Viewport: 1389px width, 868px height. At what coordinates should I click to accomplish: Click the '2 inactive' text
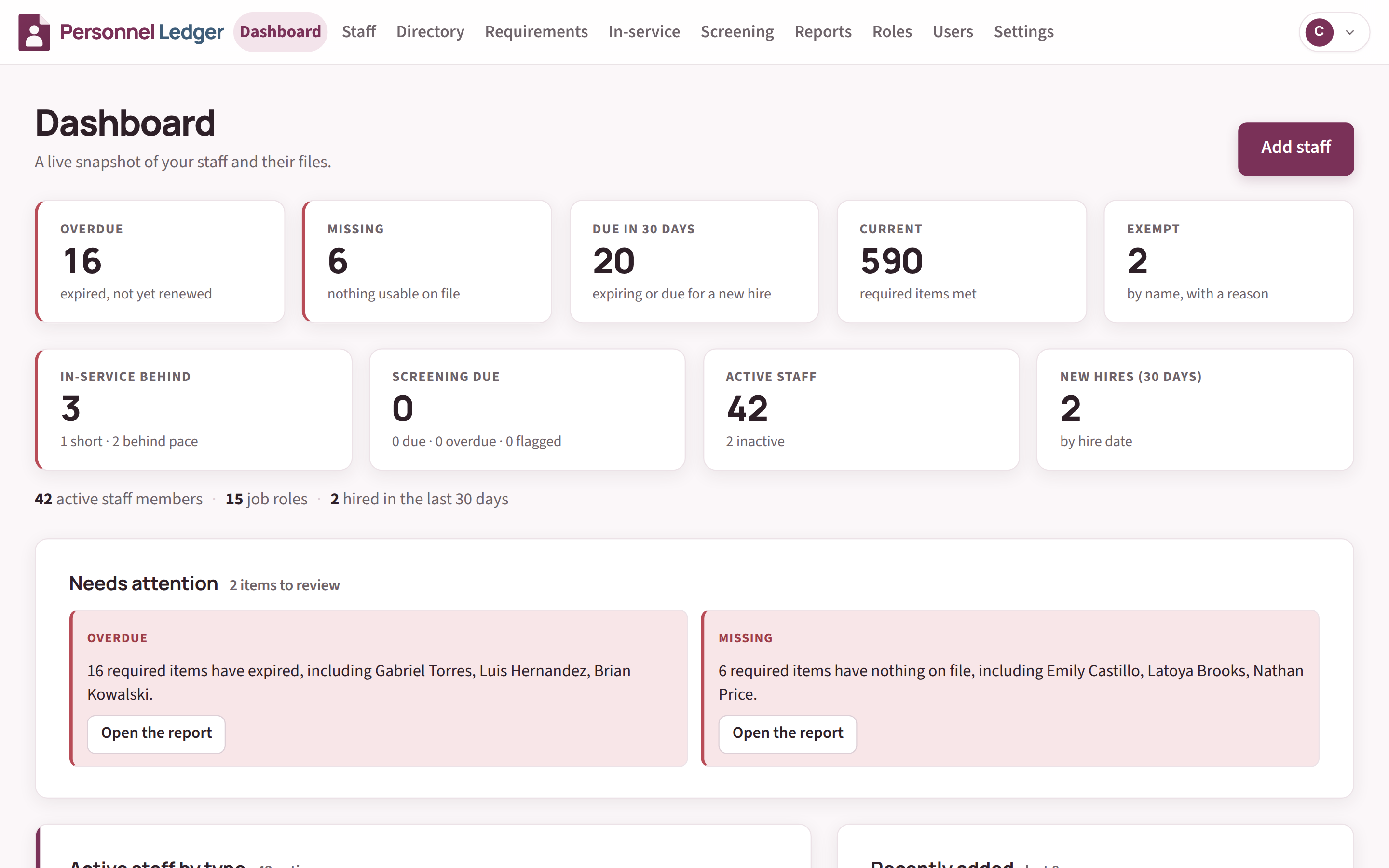coord(755,441)
